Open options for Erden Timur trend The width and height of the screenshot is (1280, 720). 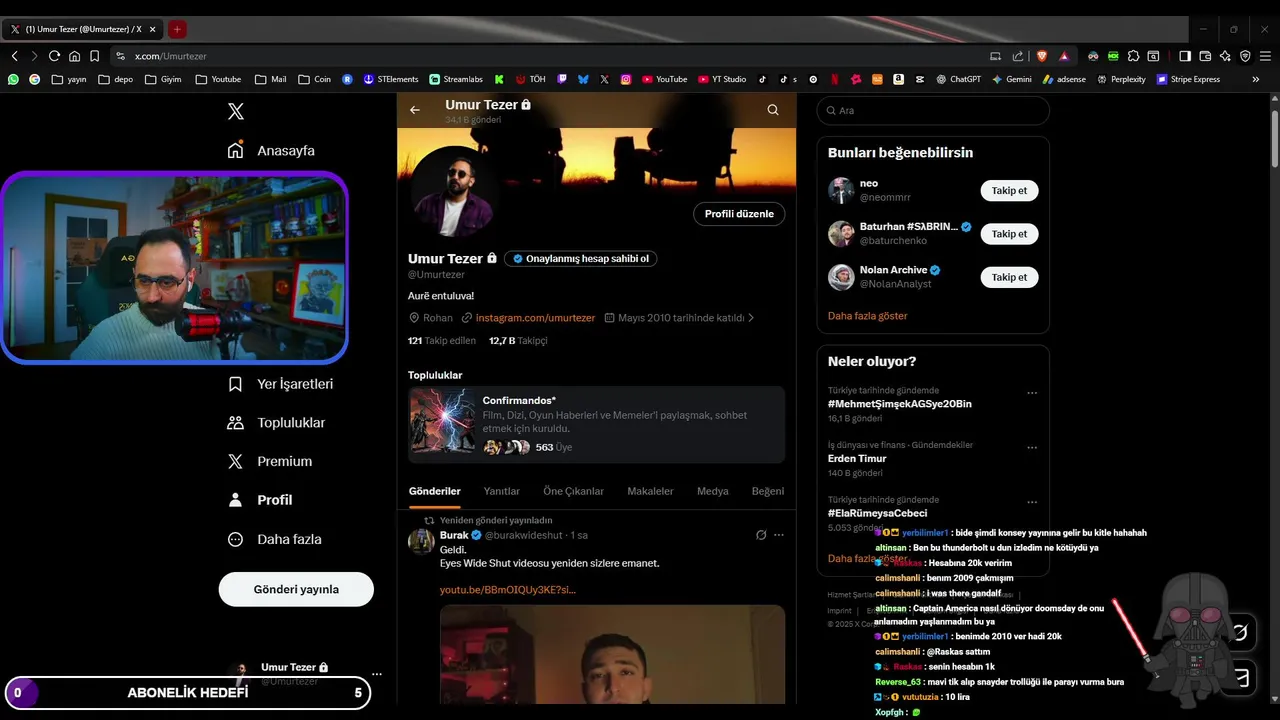point(1032,447)
